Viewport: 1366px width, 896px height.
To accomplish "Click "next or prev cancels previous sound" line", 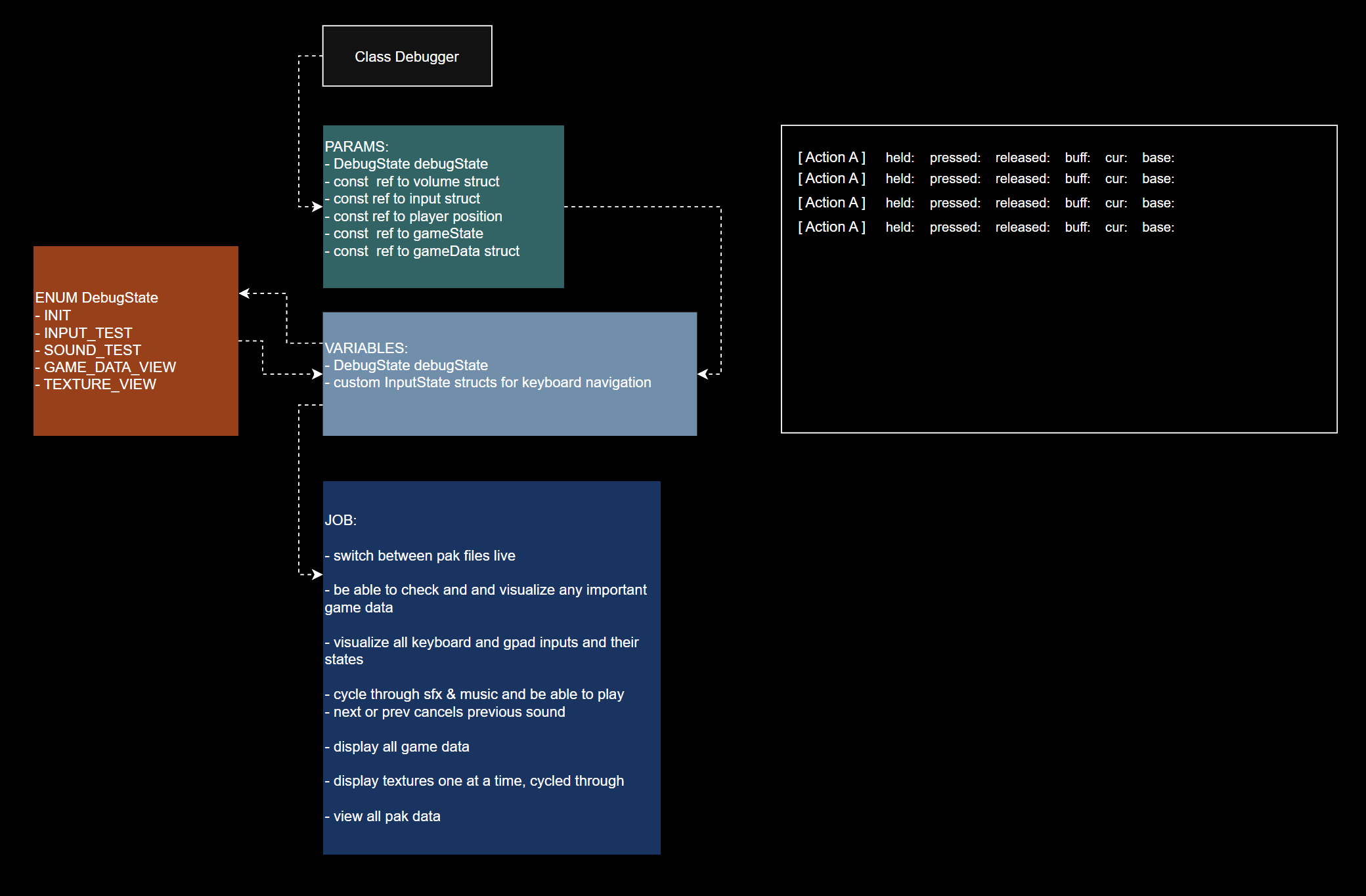I will [x=445, y=712].
